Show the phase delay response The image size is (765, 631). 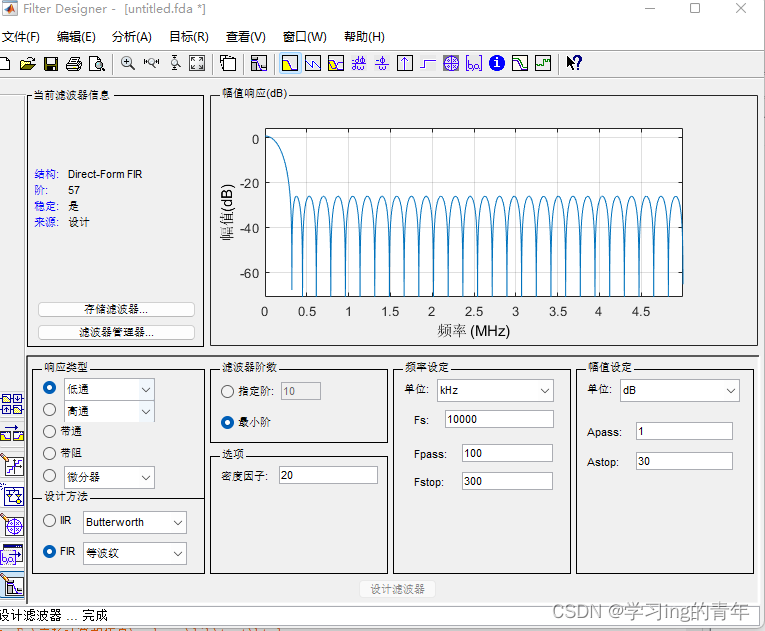click(382, 63)
